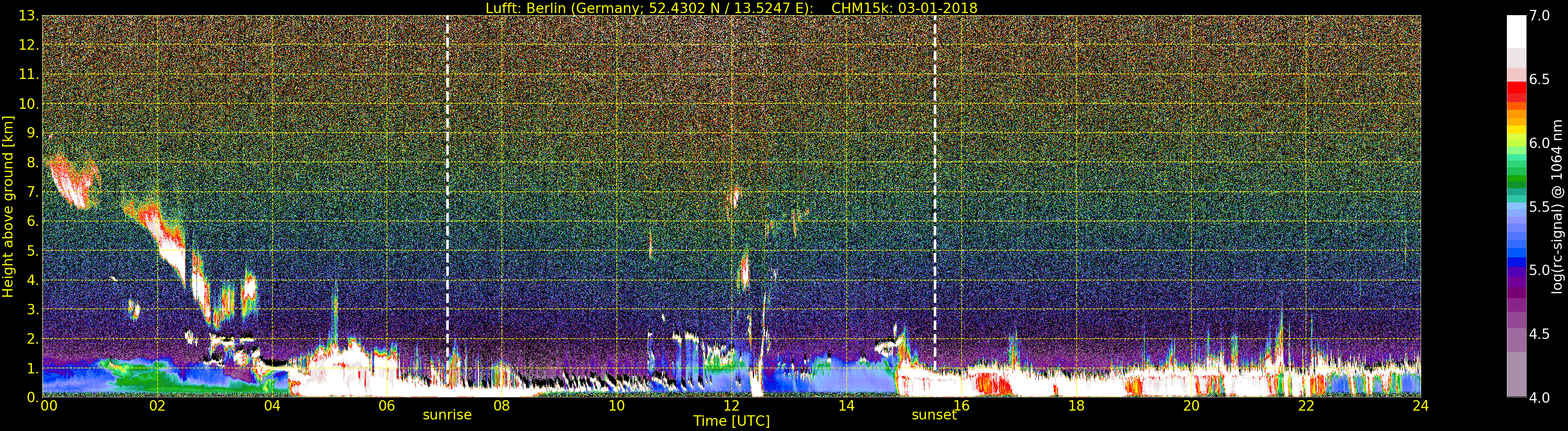
Task: Click the high cloud echo near 8 km at 00 UTC
Action: [x=73, y=183]
